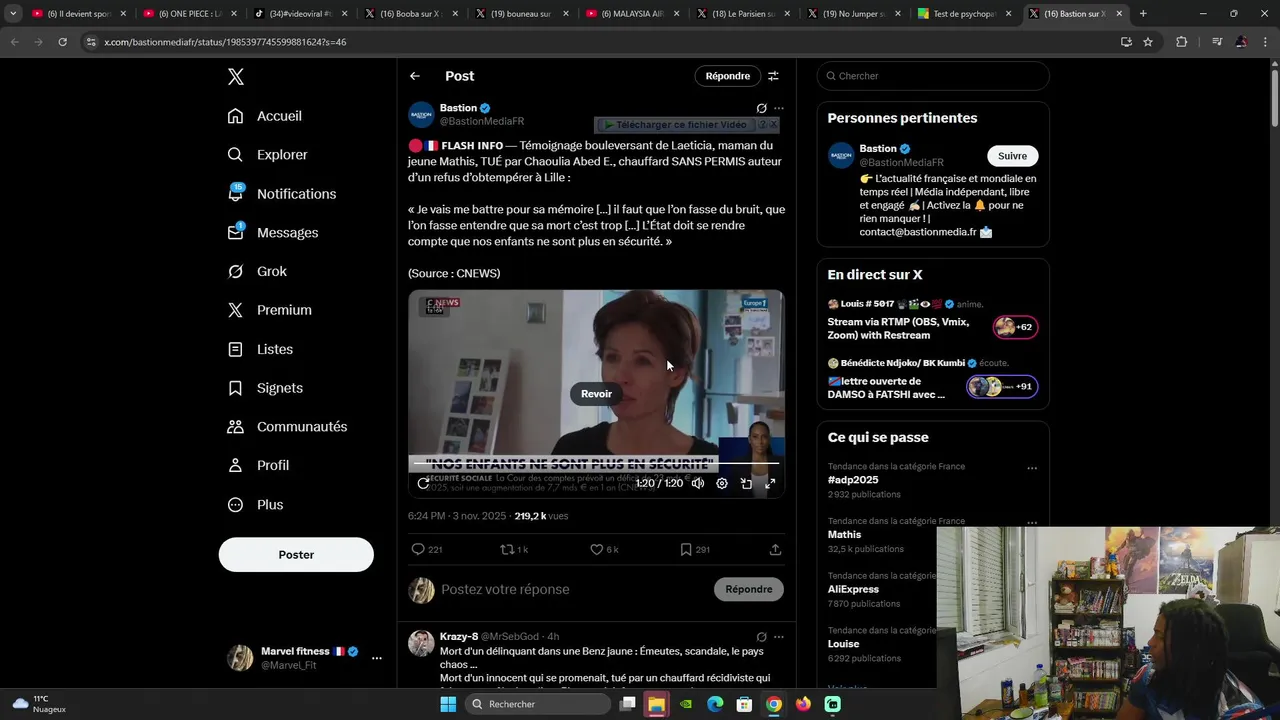The image size is (1280, 720).
Task: Open Grok in the sidebar
Action: pos(258,271)
